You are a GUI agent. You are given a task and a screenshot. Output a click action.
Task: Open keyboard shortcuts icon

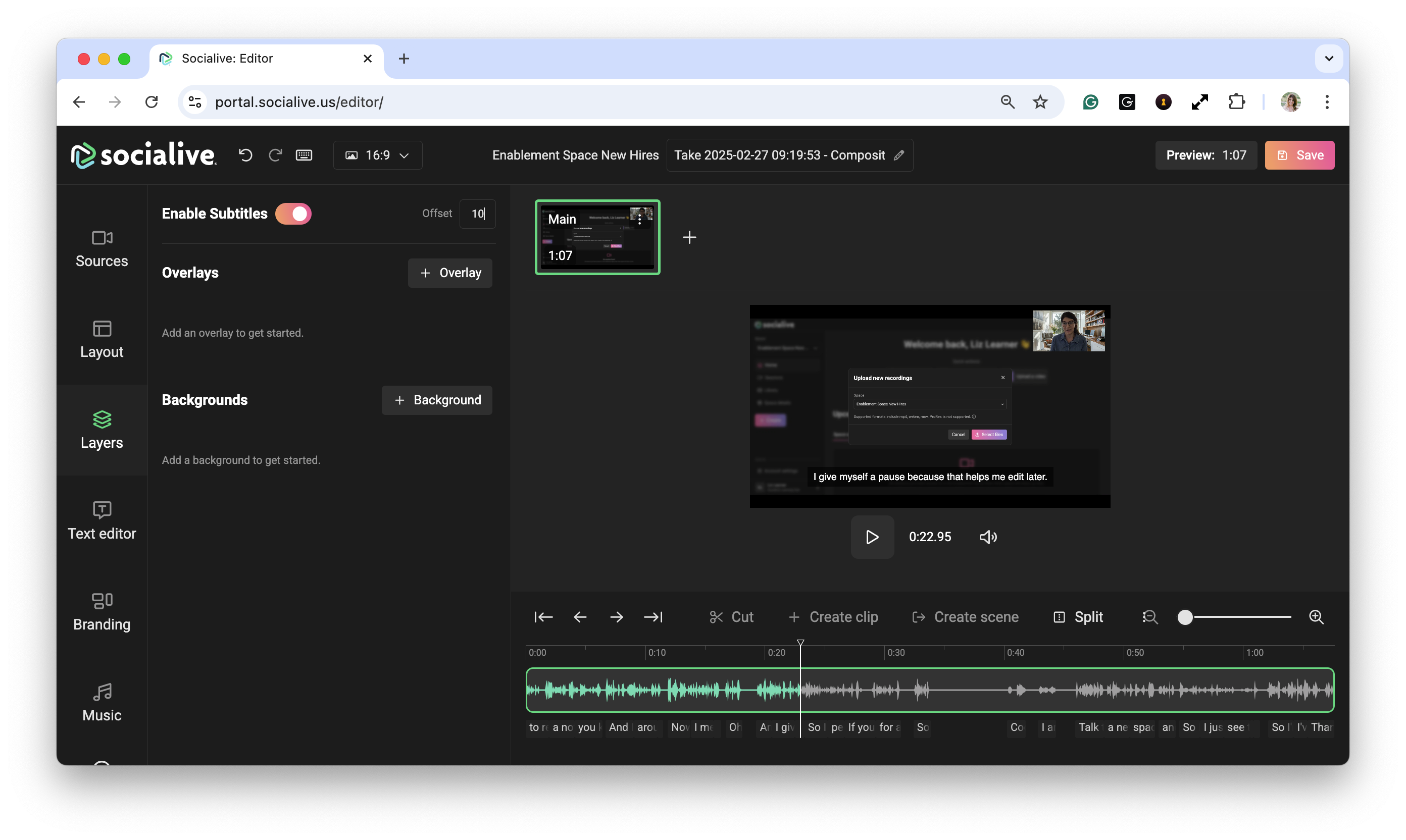[x=304, y=155]
